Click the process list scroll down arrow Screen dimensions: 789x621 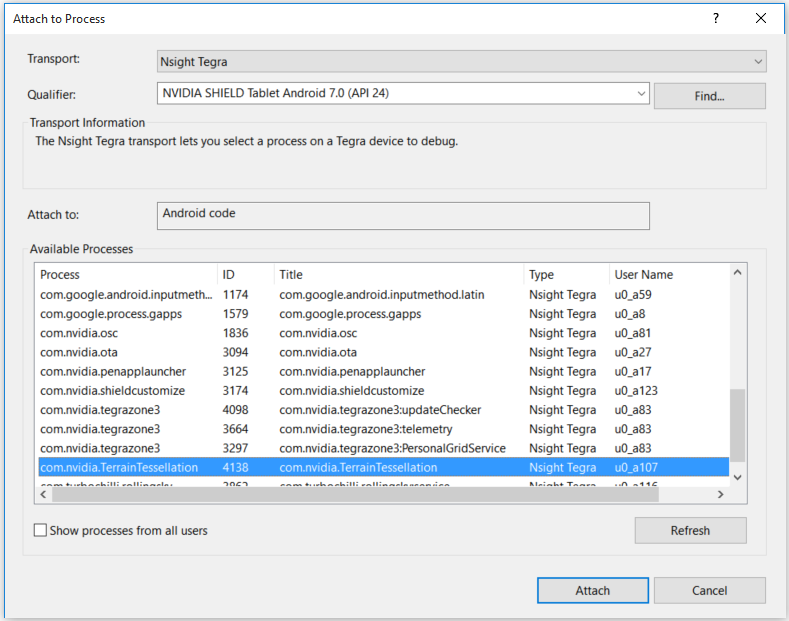[738, 477]
